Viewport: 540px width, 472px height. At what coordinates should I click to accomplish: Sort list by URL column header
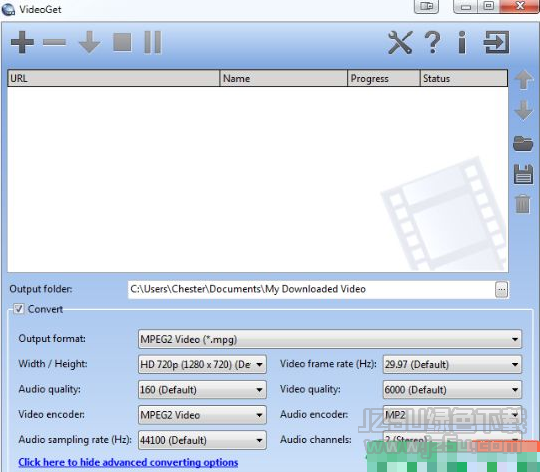tap(113, 78)
